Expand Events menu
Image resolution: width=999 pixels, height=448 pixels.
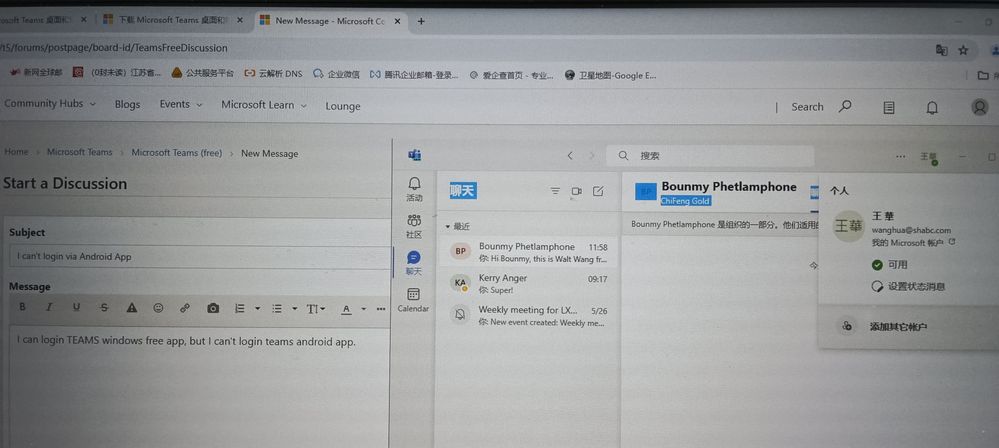[x=181, y=105]
